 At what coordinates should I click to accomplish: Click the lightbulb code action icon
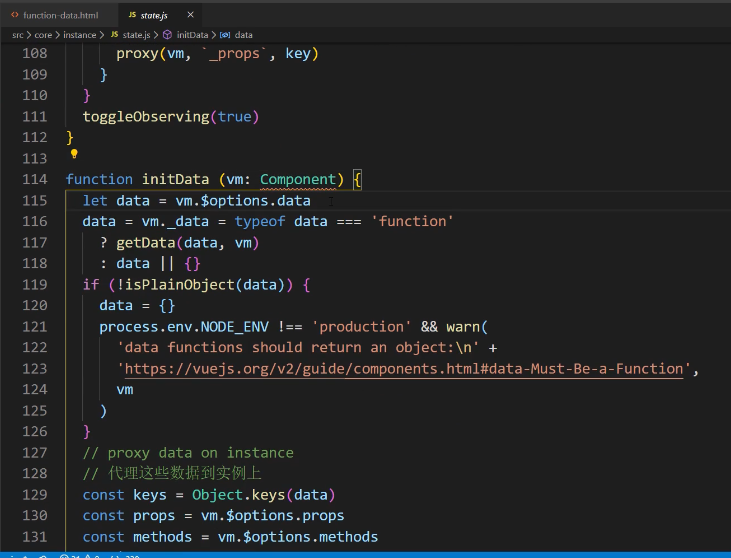[74, 153]
